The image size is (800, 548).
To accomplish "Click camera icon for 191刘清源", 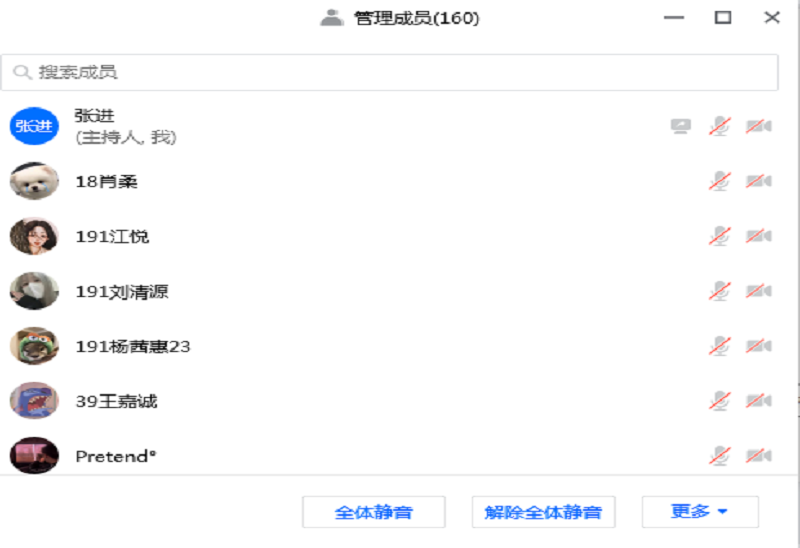I will tap(759, 291).
